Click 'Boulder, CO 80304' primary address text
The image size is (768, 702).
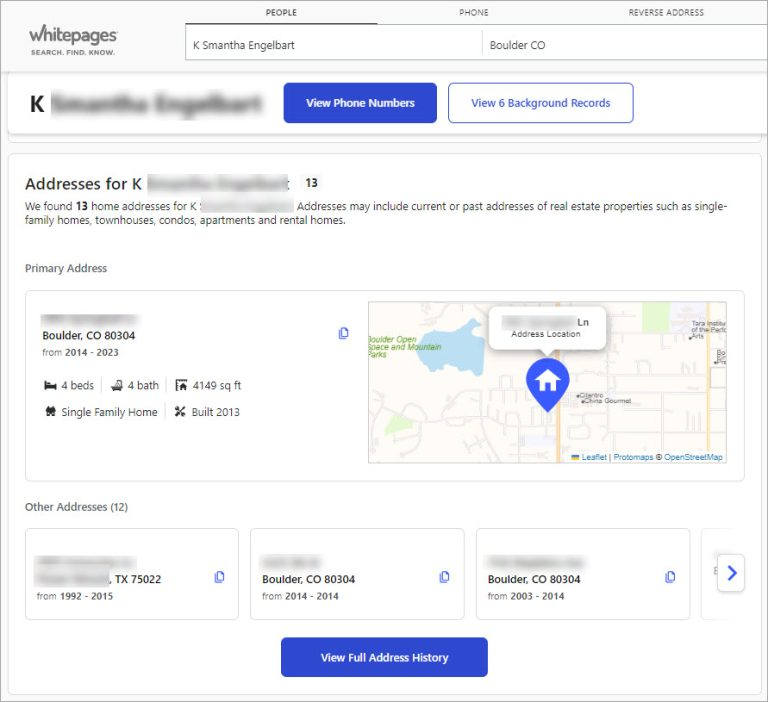(89, 336)
